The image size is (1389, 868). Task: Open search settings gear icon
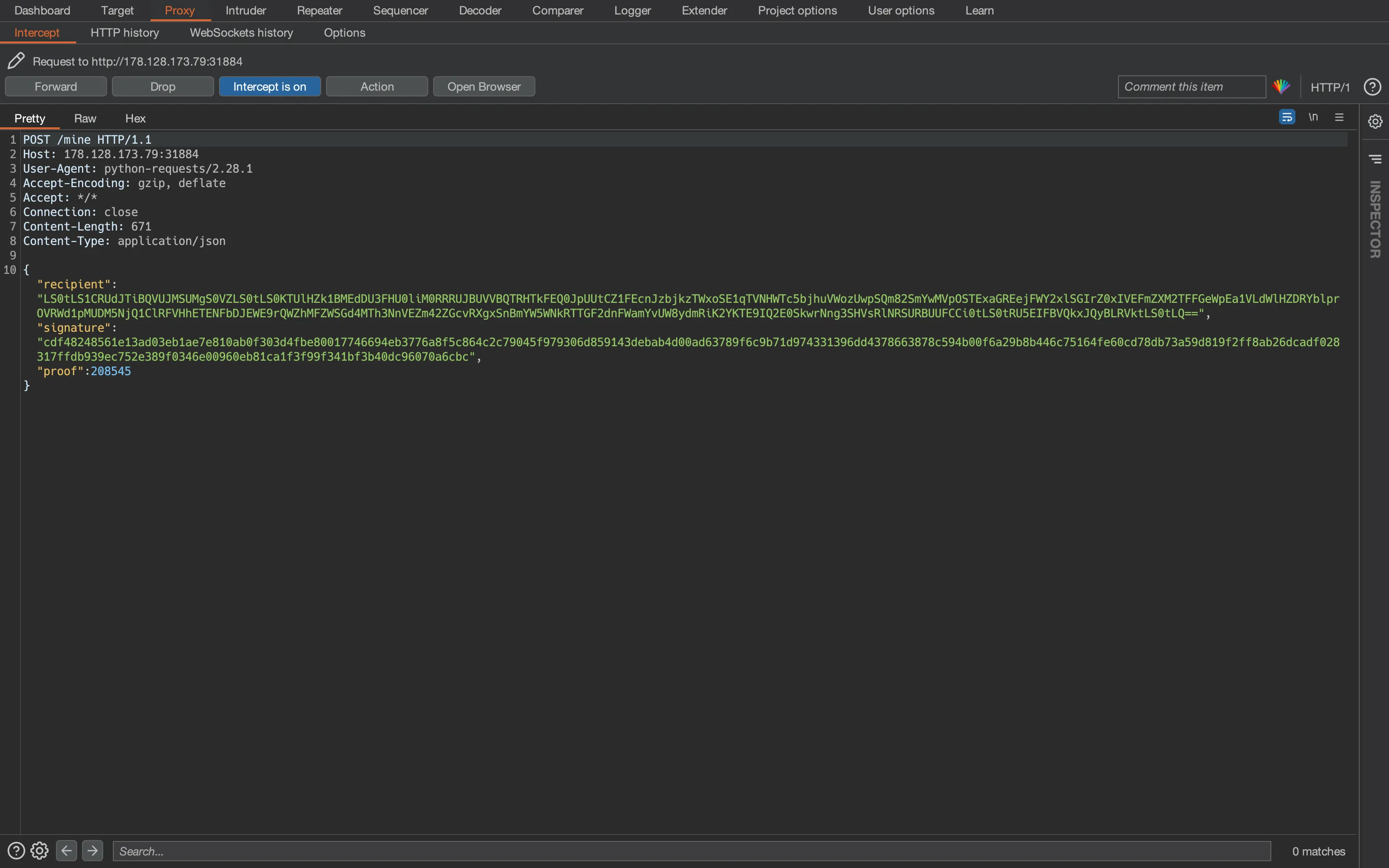click(x=40, y=850)
